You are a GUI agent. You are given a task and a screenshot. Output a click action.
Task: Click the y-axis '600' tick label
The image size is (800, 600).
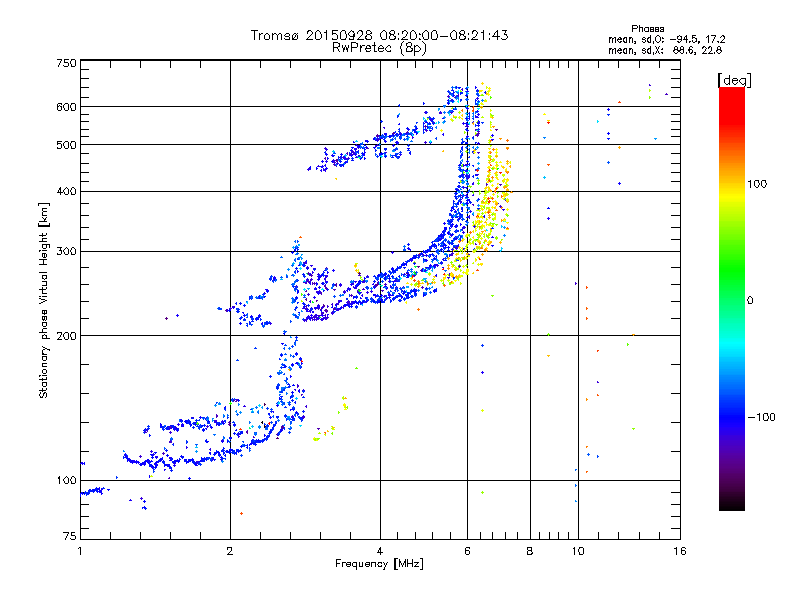66,107
